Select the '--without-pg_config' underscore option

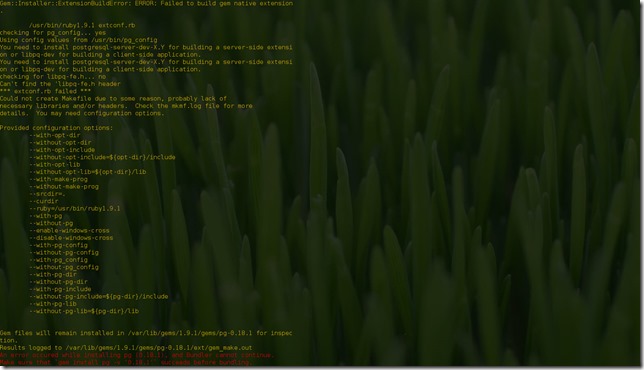click(64, 267)
